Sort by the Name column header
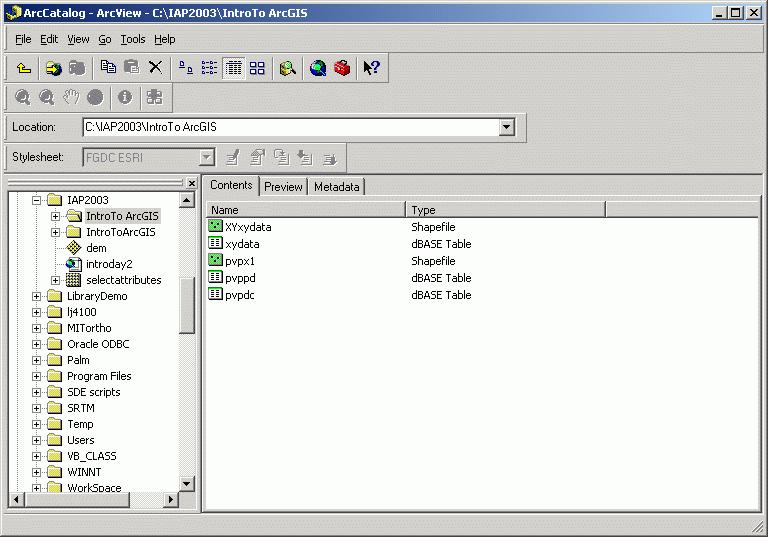This screenshot has width=768, height=537. tap(306, 210)
